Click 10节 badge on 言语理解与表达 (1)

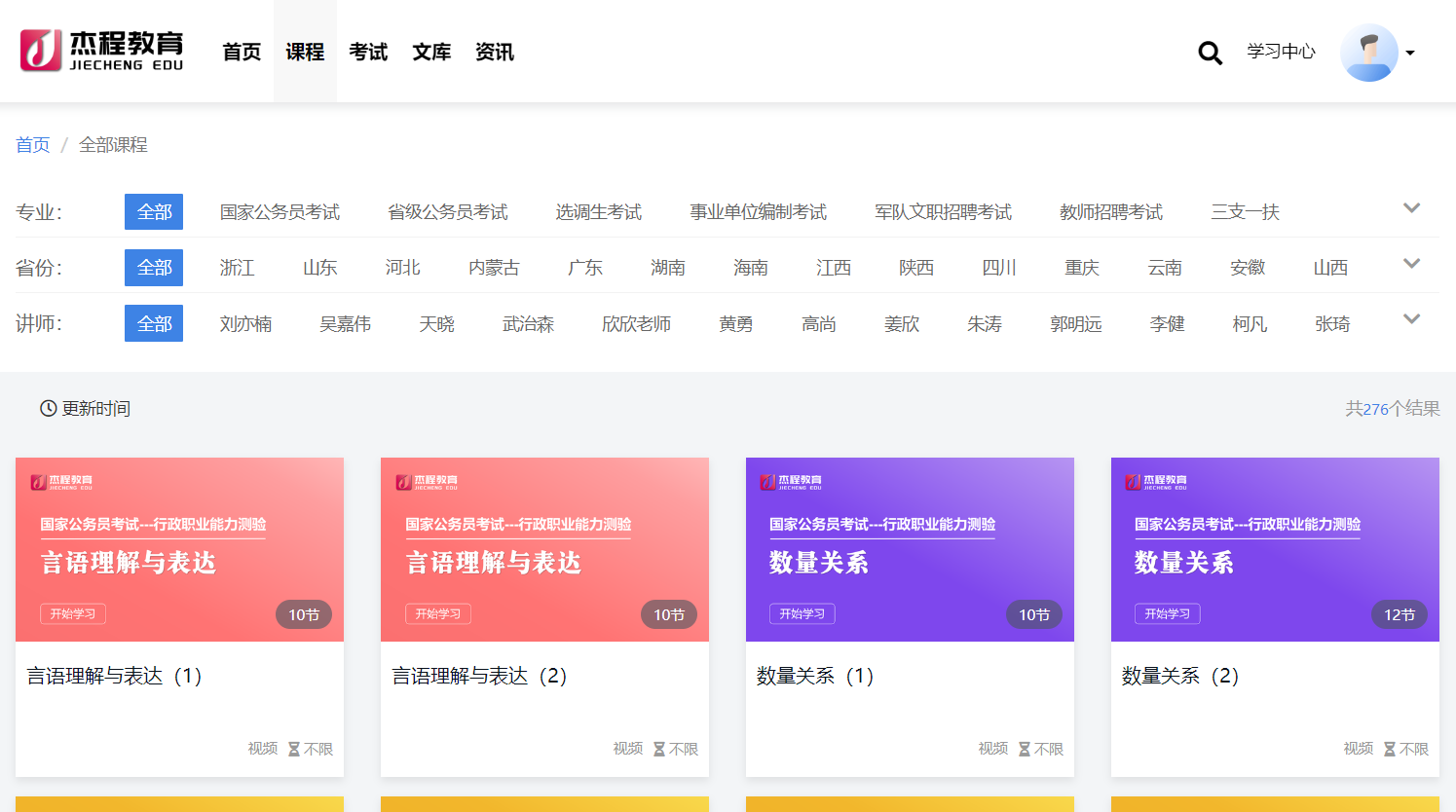click(x=304, y=614)
